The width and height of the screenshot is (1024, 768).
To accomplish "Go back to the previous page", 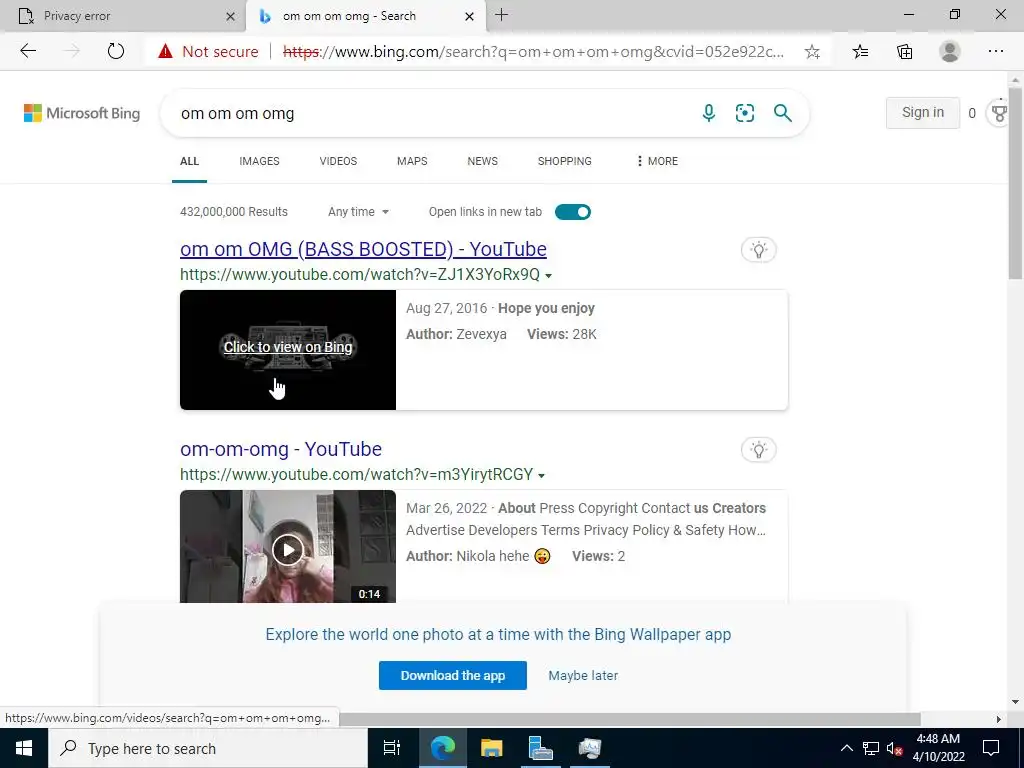I will 28,51.
